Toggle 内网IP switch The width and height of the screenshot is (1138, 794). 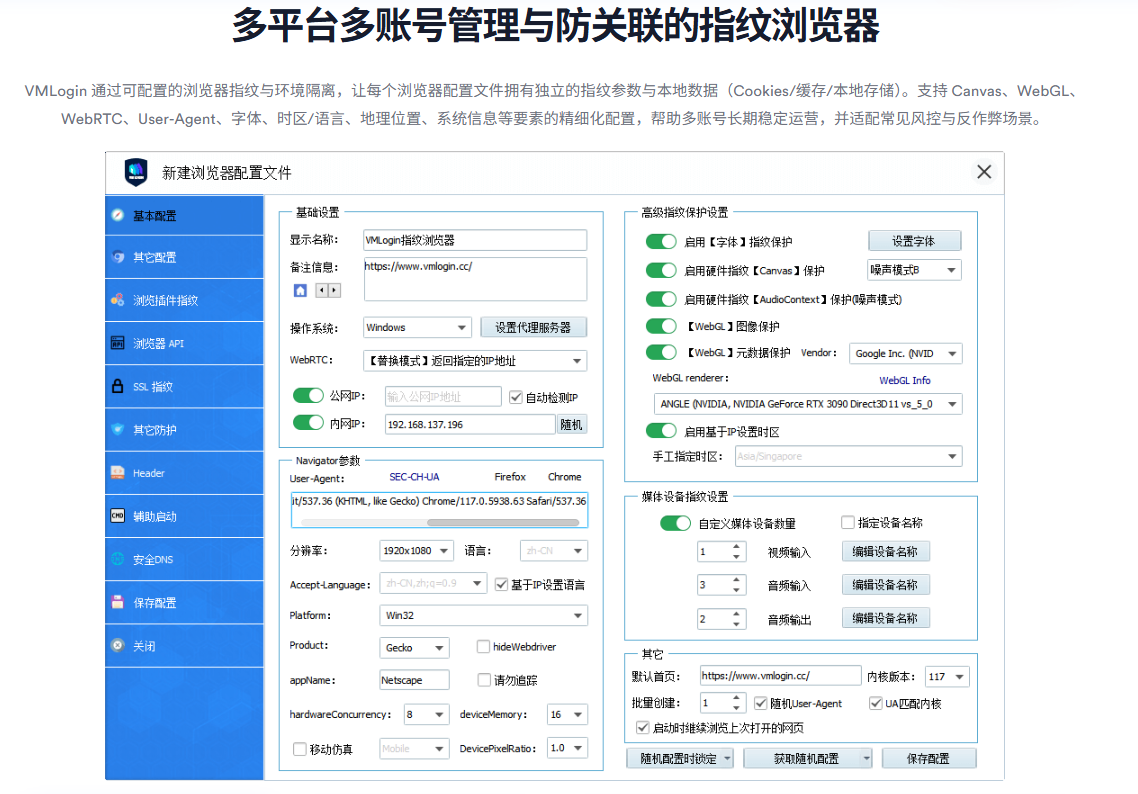click(x=308, y=422)
